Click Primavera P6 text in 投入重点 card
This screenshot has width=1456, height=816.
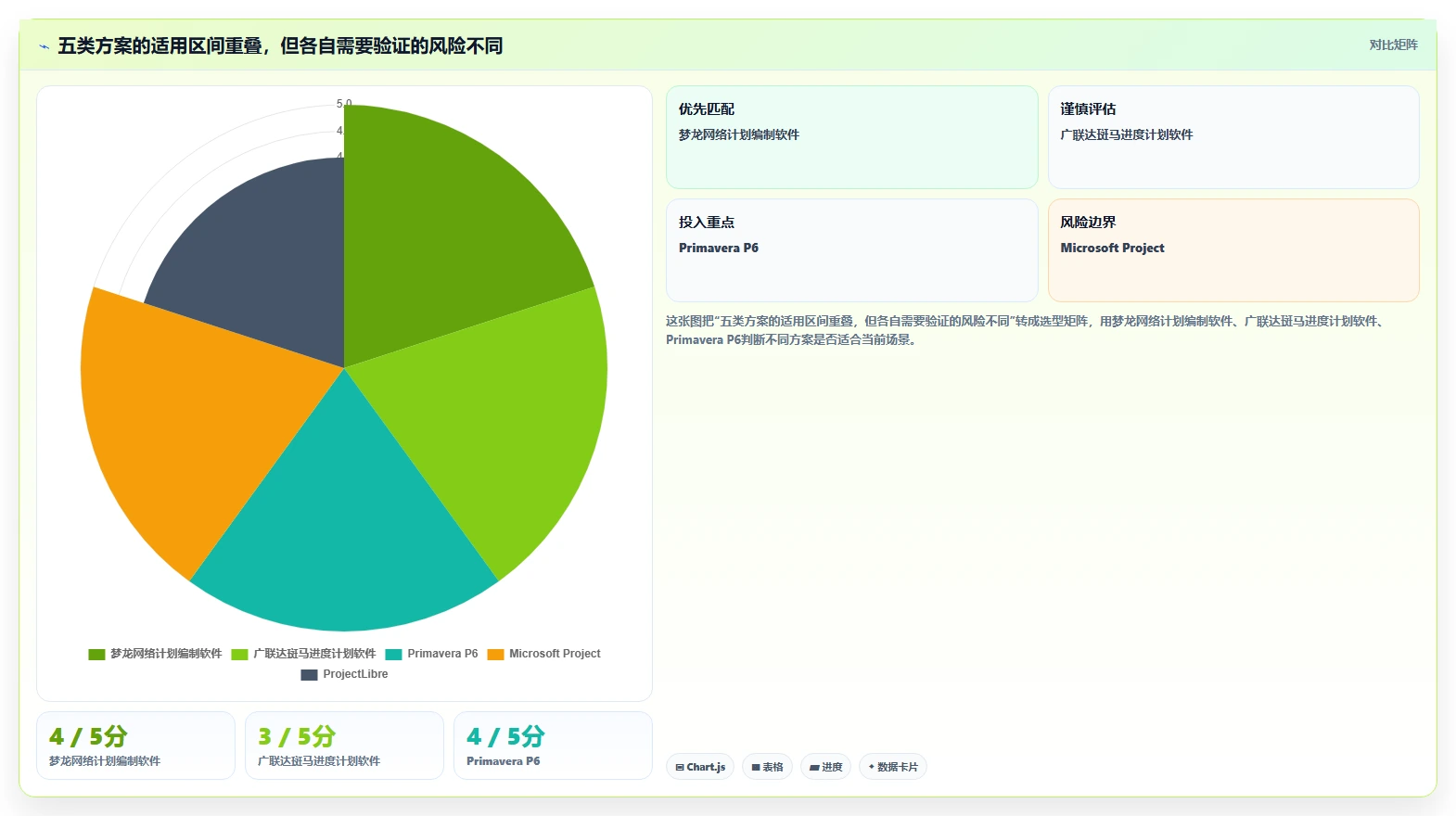[719, 248]
